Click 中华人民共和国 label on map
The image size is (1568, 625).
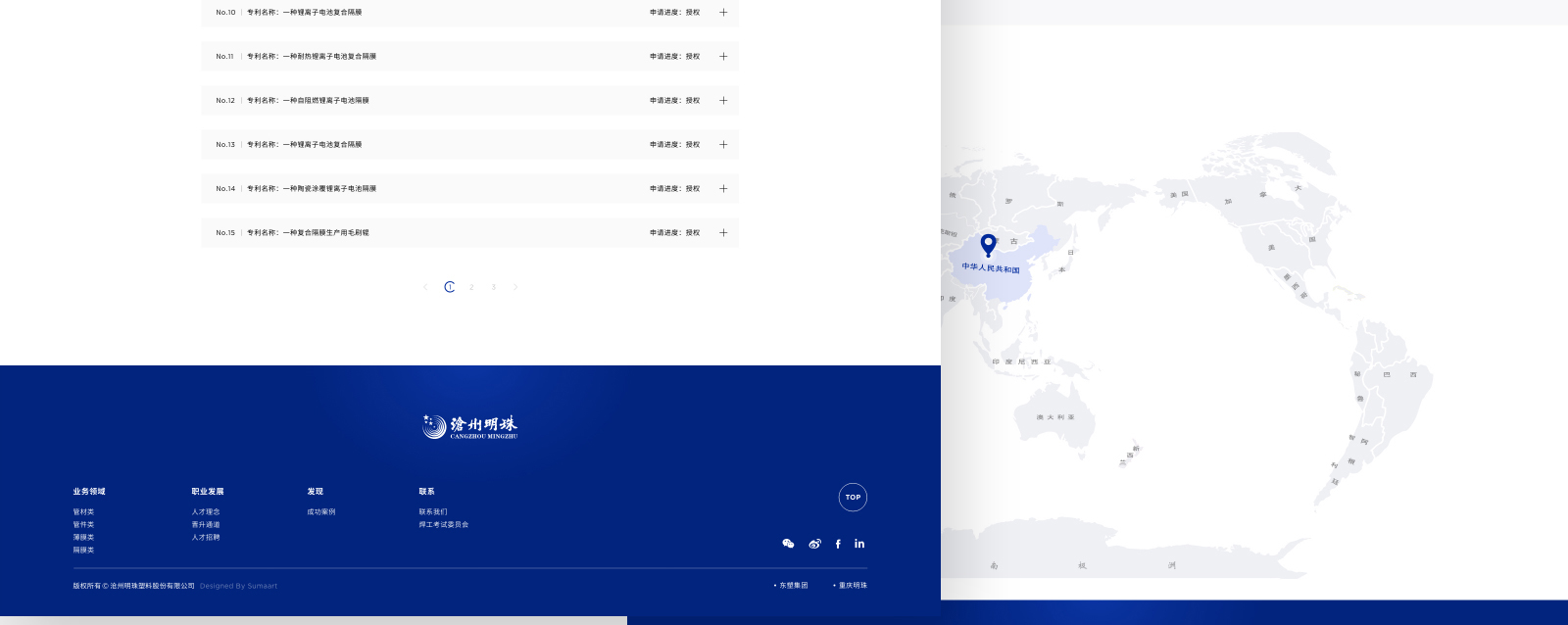coord(991,268)
